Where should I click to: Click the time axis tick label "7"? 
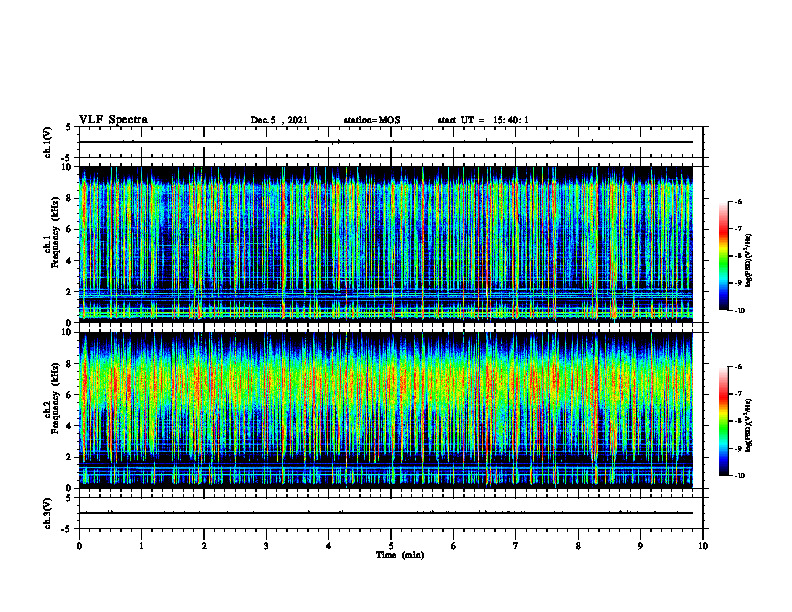(516, 546)
